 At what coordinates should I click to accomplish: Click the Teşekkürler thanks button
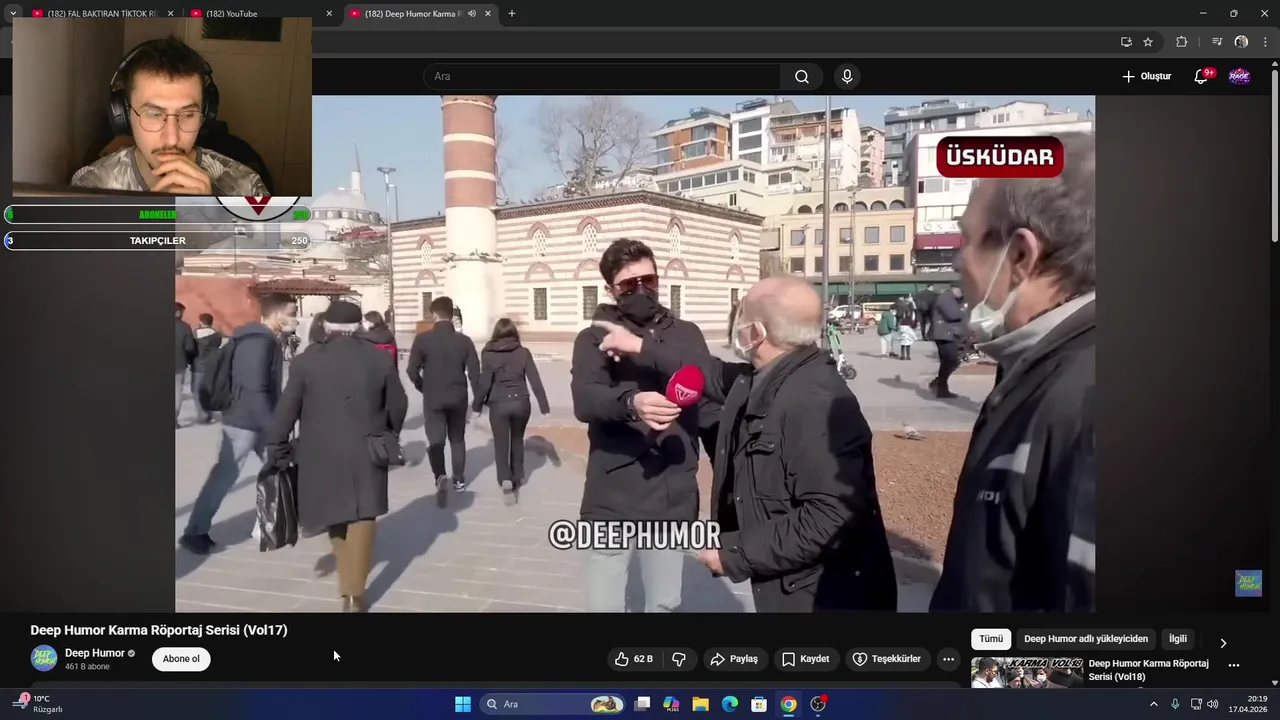[886, 659]
